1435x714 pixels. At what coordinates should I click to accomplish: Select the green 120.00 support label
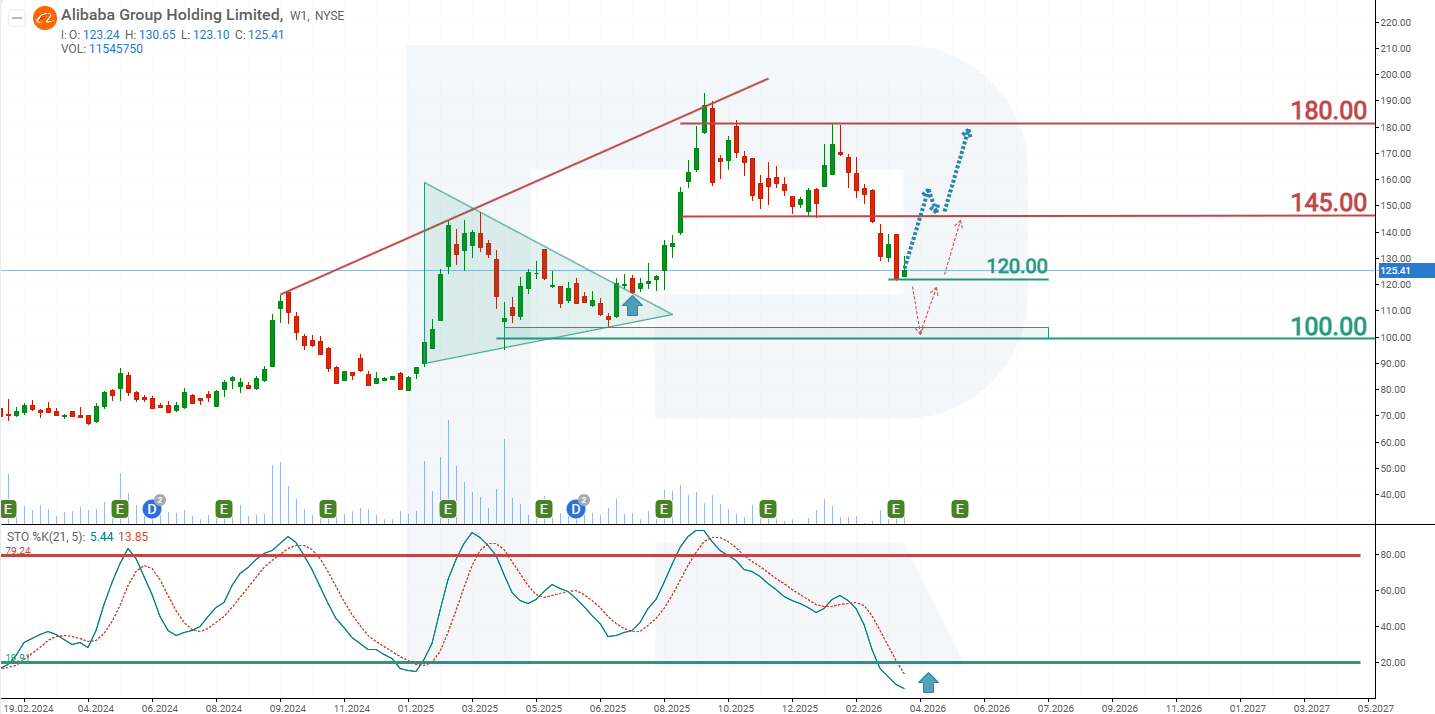(x=1016, y=266)
